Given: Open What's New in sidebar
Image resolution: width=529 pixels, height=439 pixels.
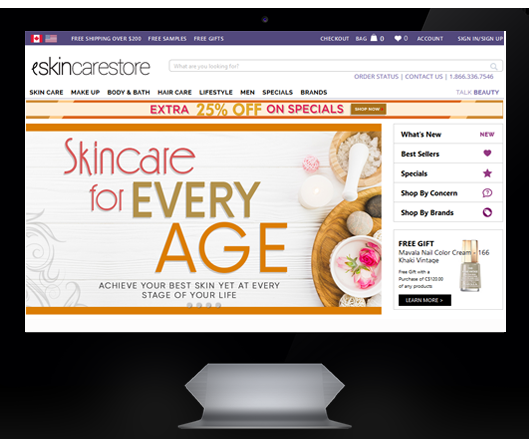Looking at the screenshot, I should pos(448,134).
